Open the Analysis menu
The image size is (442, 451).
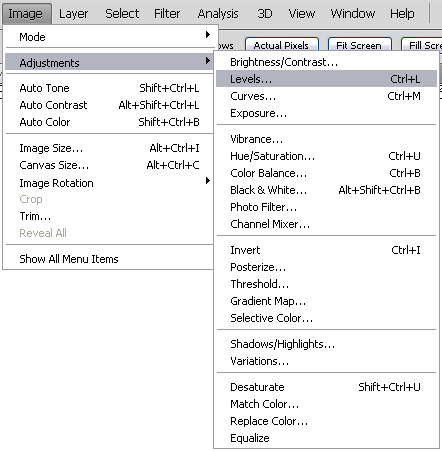point(218,14)
